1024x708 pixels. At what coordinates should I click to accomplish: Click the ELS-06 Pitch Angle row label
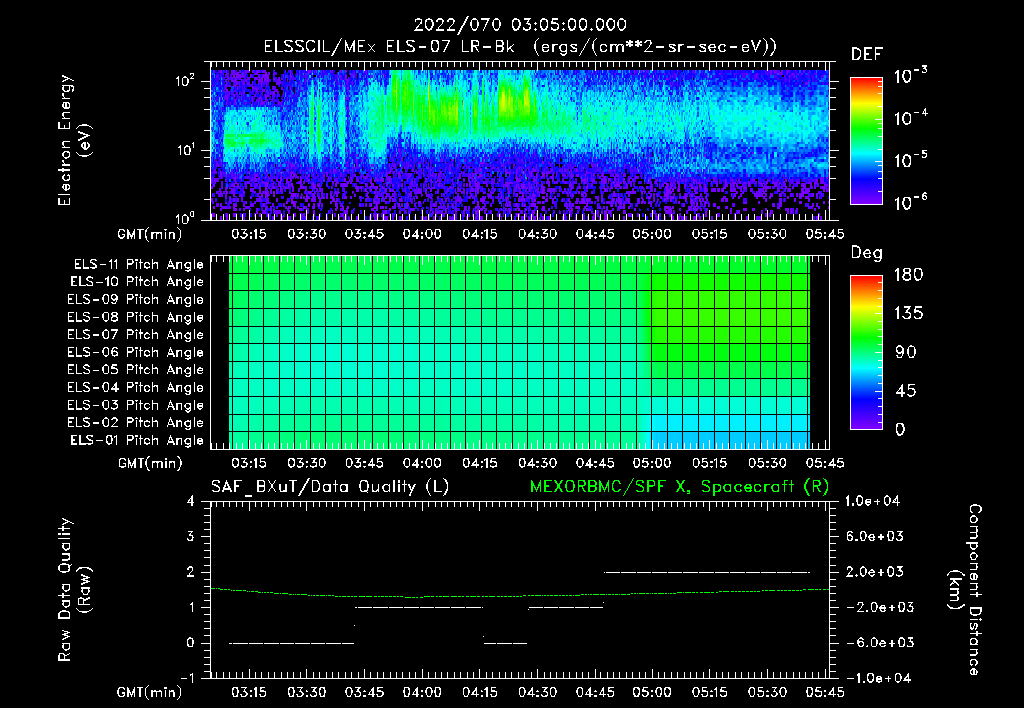pyautogui.click(x=136, y=353)
